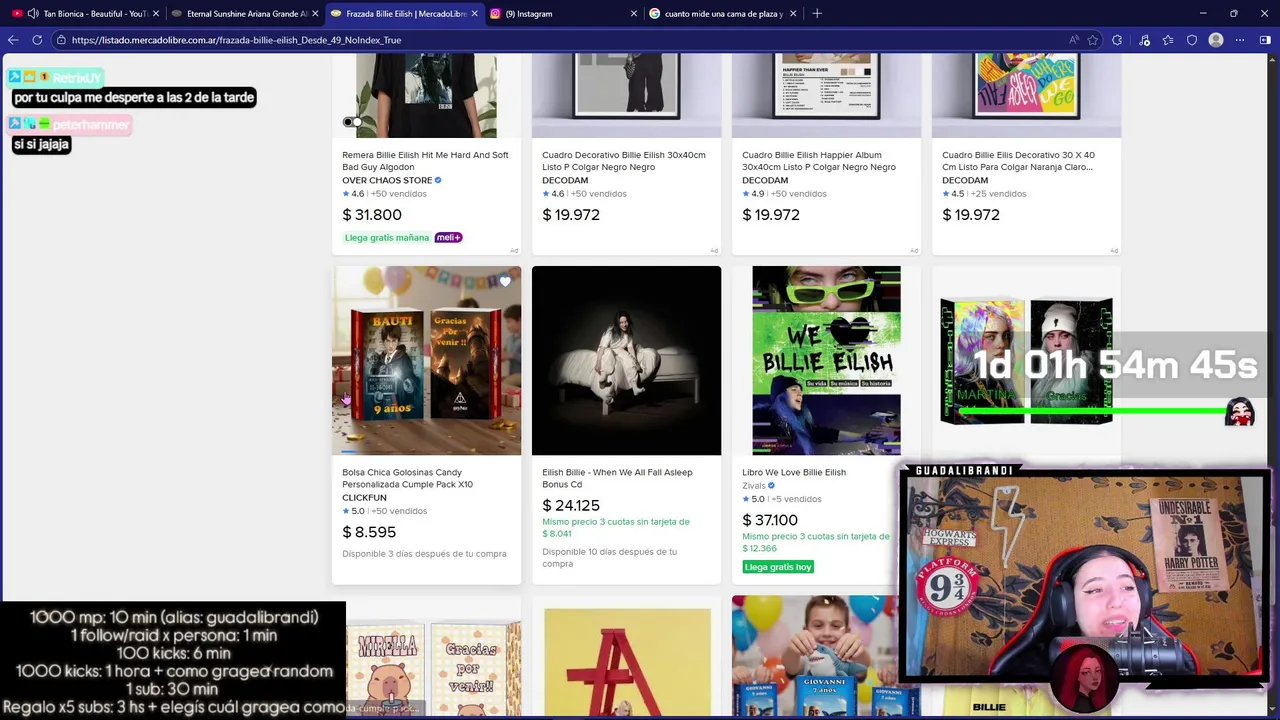
Task: Open Cuadro Decorativo Billie Eilish 30x40cm listing
Action: [x=624, y=161]
